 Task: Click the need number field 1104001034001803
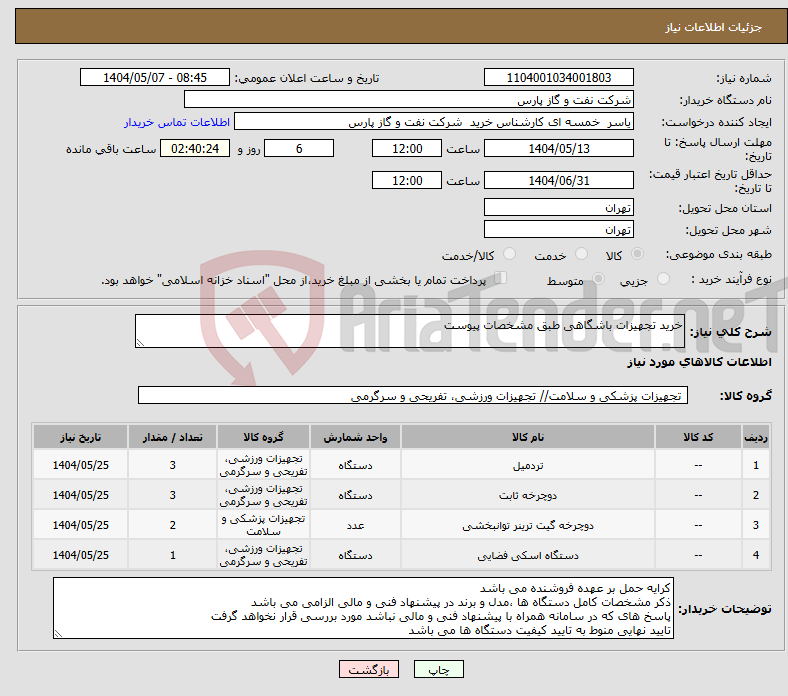click(x=559, y=77)
